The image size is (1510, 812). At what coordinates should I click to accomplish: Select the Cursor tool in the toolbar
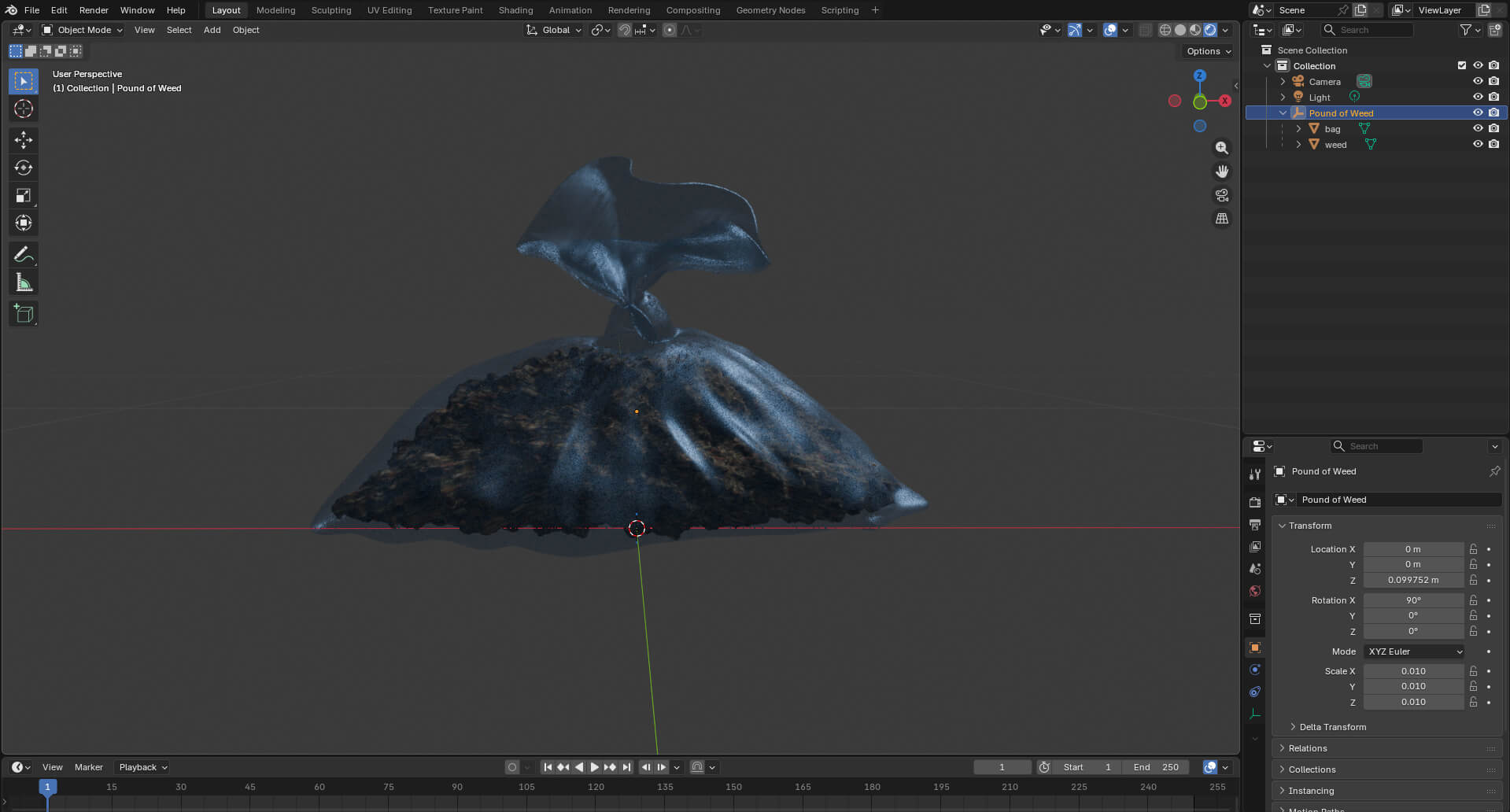coord(24,109)
